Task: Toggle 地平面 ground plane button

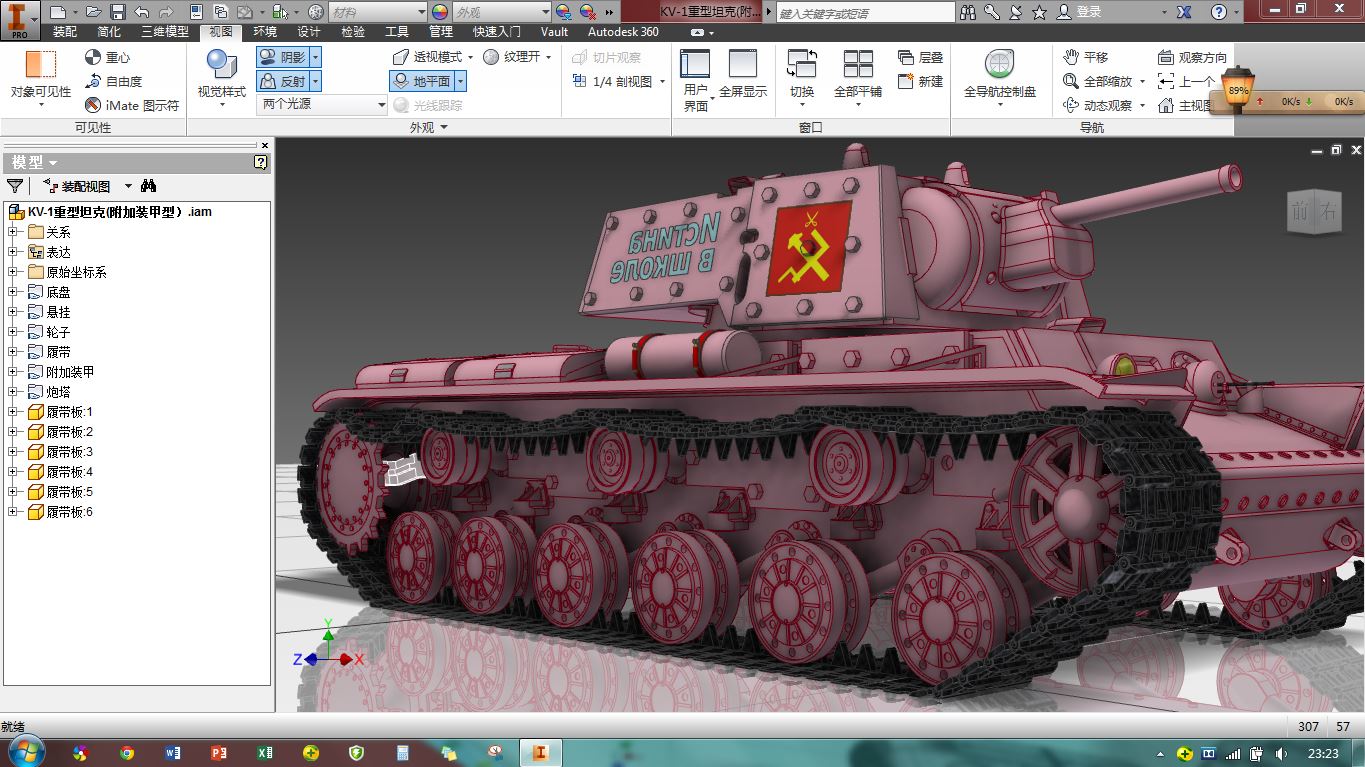Action: tap(422, 82)
